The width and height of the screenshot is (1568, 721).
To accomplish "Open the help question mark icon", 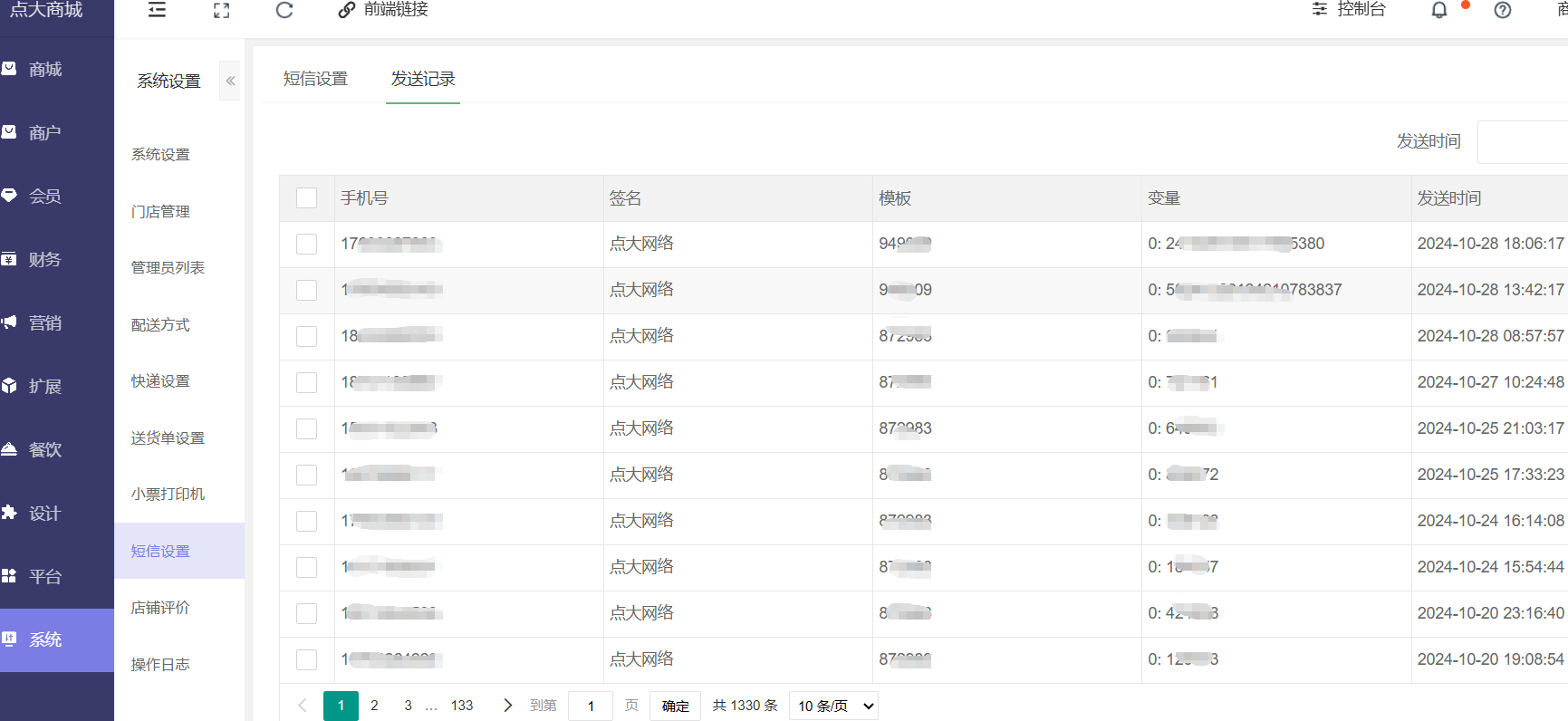I will pos(1503,10).
